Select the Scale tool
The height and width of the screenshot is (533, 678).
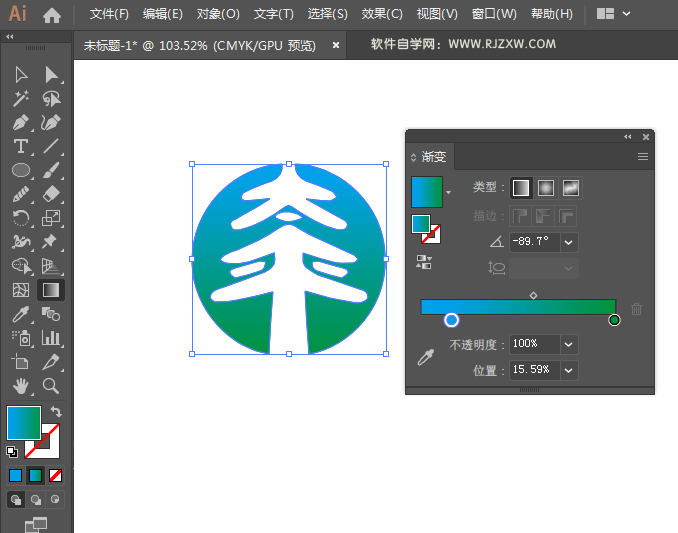[51, 218]
